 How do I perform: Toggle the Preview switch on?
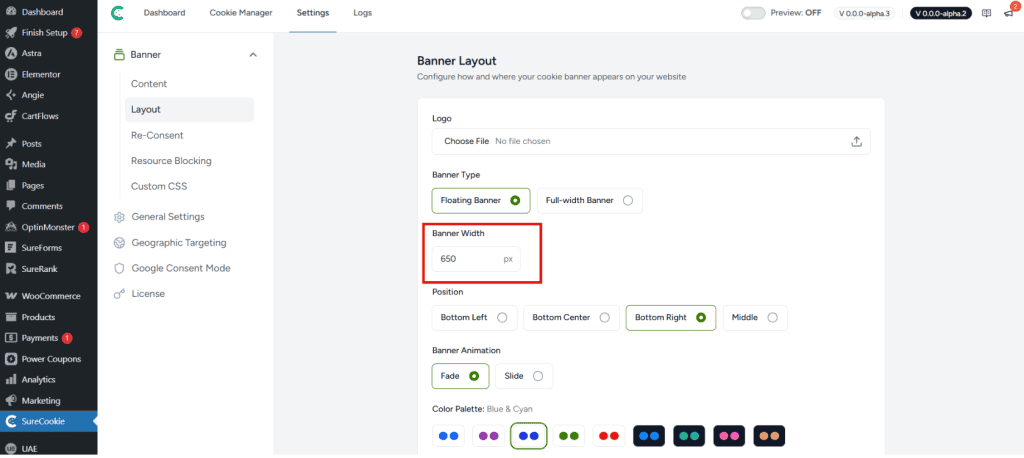pyautogui.click(x=753, y=13)
